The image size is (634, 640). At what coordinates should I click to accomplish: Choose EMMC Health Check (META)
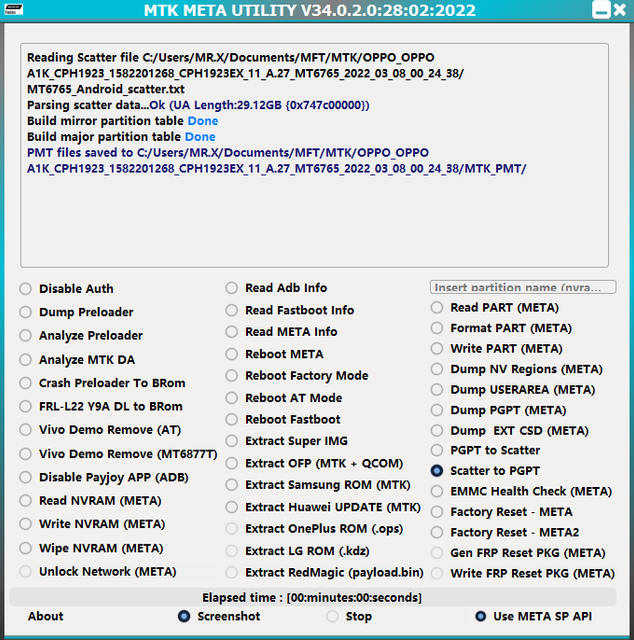pos(437,491)
